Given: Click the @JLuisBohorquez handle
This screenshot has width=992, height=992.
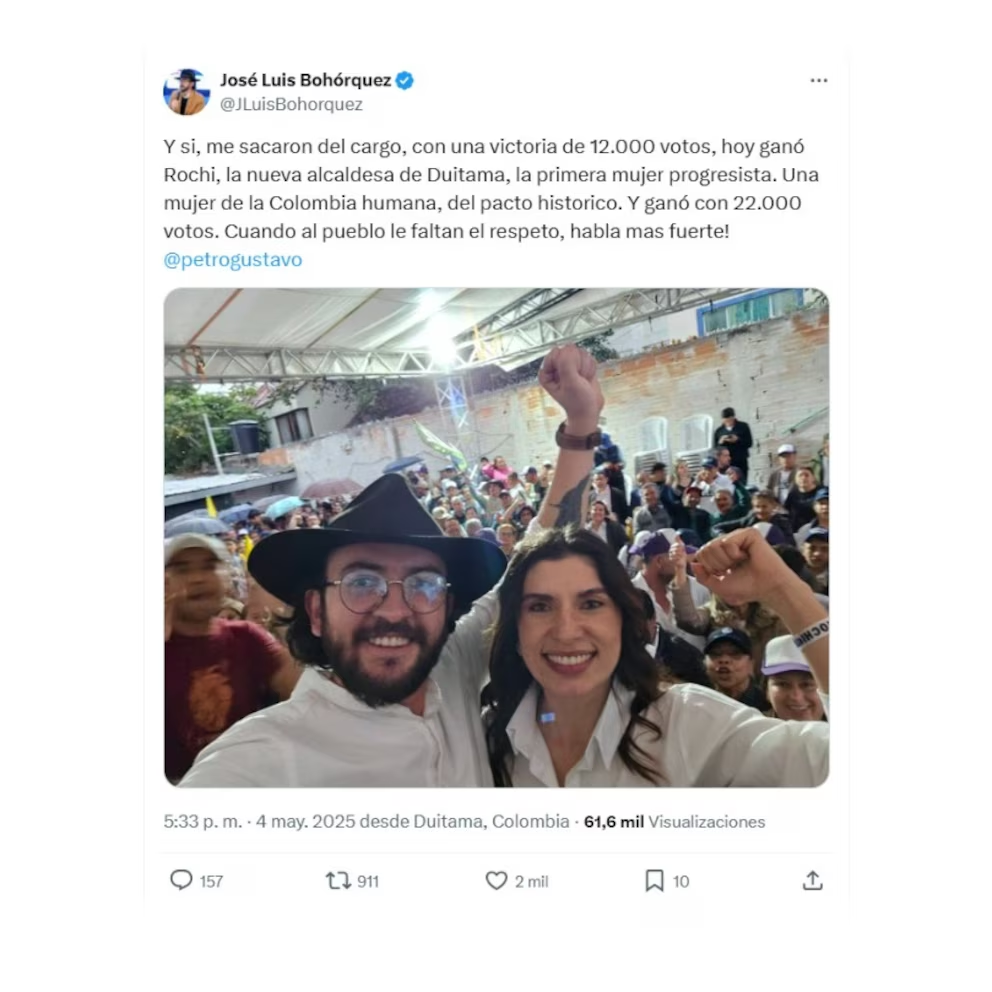Looking at the screenshot, I should [x=291, y=104].
